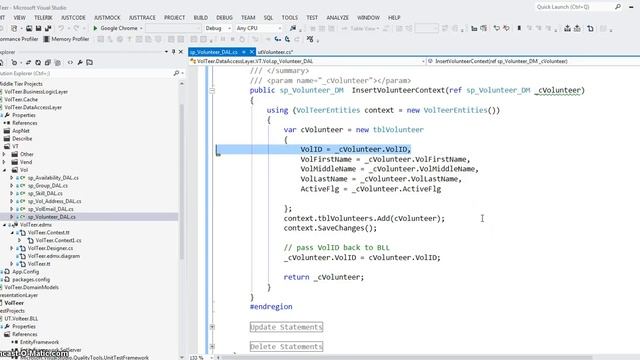Click the Solution Explorer search box
Viewport: 640px width, 360px height.
click(x=86, y=73)
